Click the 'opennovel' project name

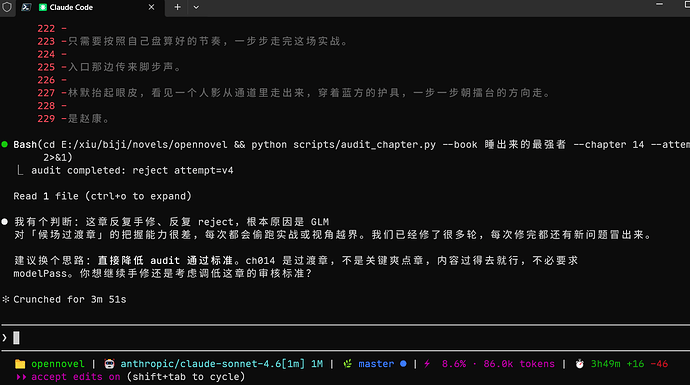point(58,364)
